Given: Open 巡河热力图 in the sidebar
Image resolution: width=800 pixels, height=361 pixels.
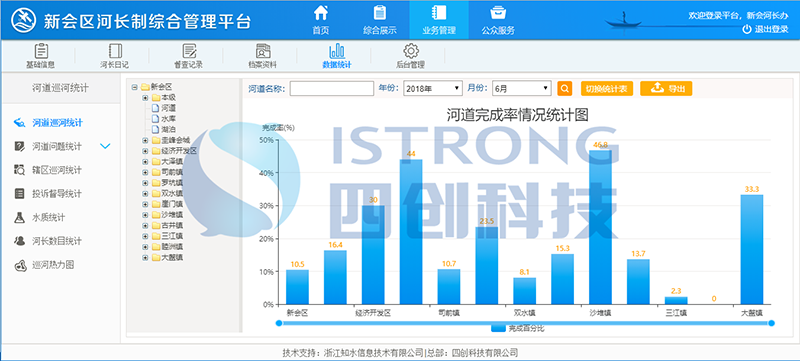Looking at the screenshot, I should (x=53, y=265).
